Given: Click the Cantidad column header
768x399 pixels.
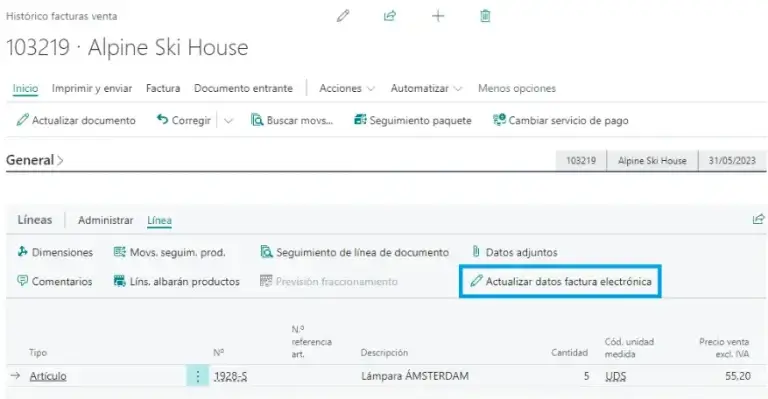Looking at the screenshot, I should (x=569, y=352).
